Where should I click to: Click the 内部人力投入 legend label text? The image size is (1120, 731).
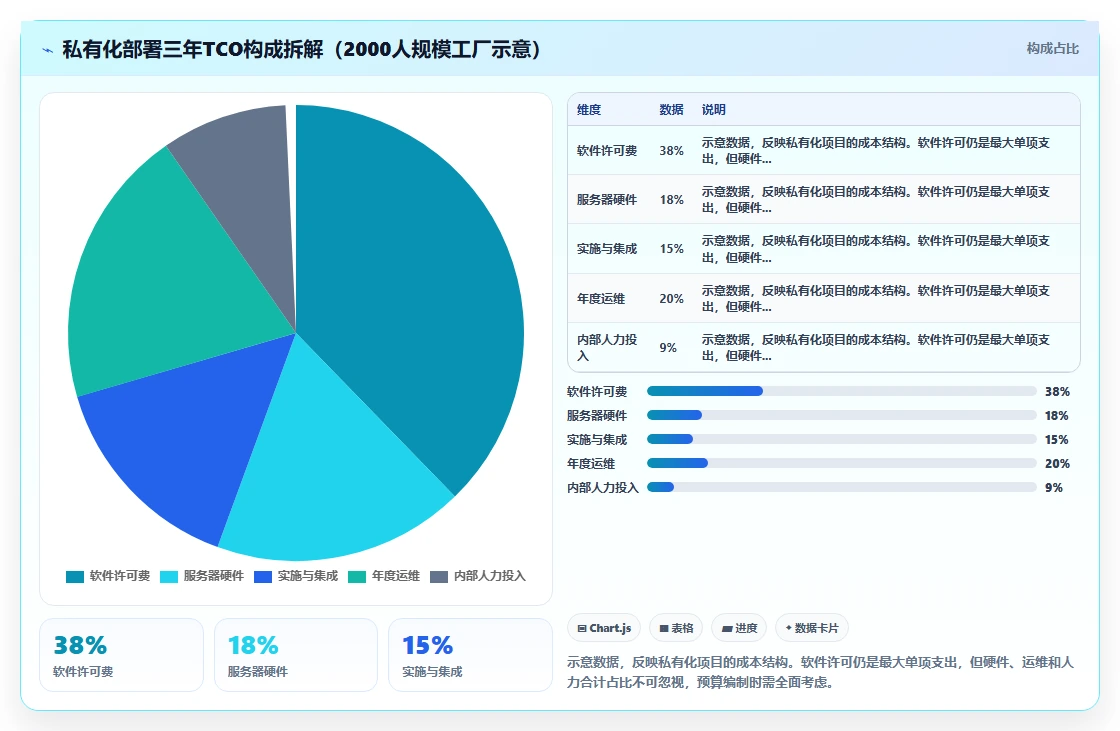[490, 576]
